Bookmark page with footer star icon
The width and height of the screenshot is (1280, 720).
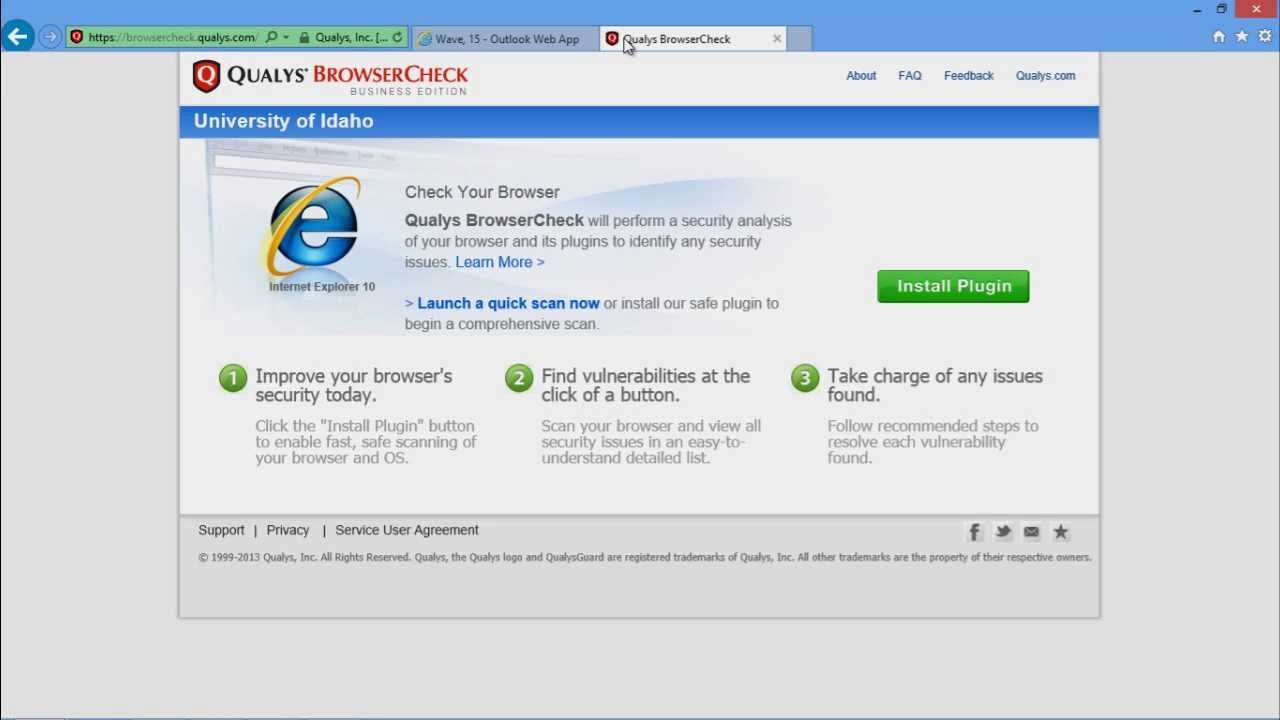[x=1061, y=532]
